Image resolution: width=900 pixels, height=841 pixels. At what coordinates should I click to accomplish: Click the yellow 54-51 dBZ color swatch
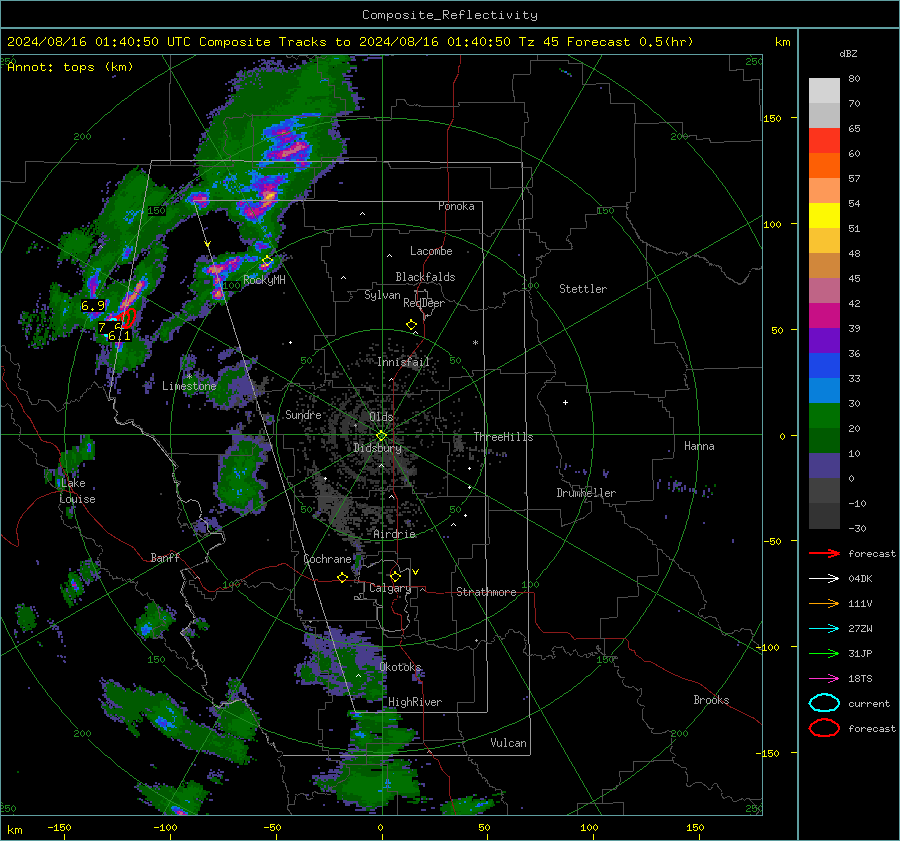pos(824,216)
